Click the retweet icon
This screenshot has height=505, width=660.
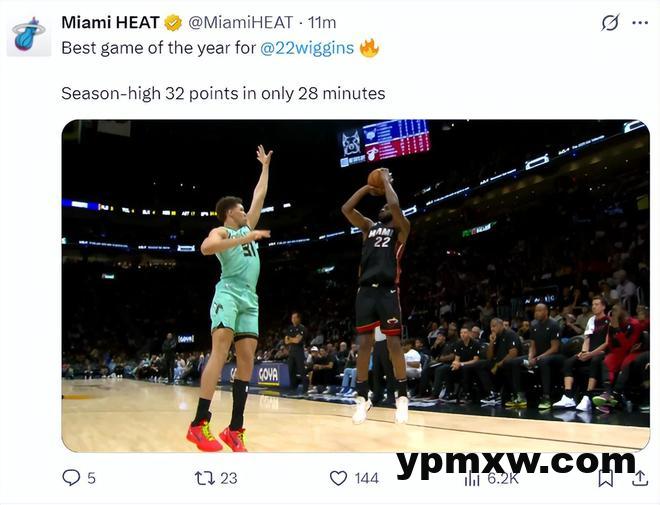point(205,478)
